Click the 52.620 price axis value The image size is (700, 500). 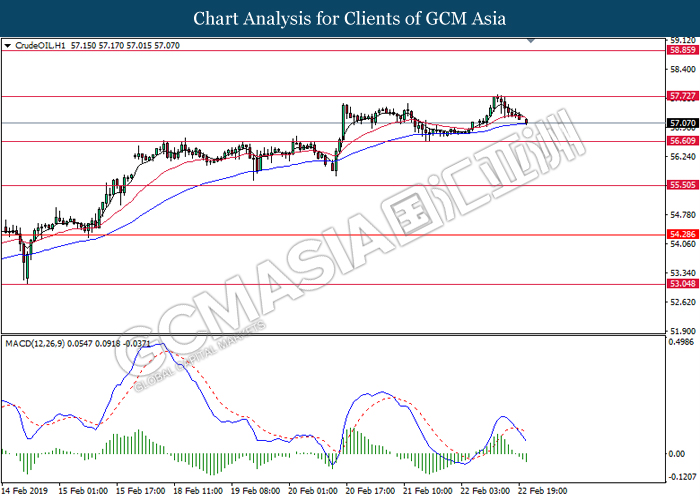pyautogui.click(x=683, y=302)
